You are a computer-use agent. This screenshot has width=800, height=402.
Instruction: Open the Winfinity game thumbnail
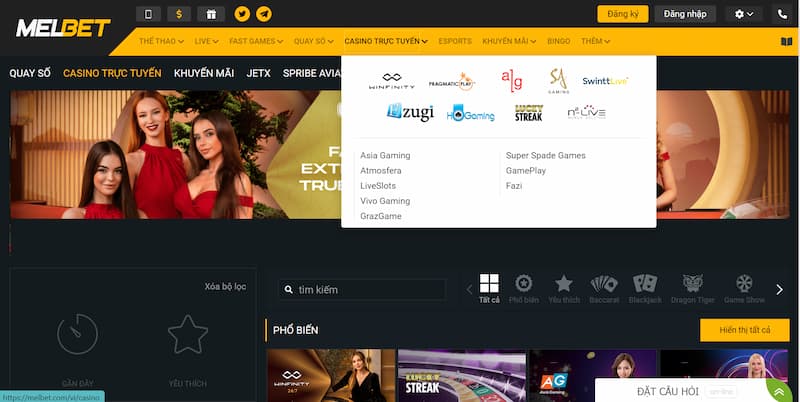coord(331,375)
